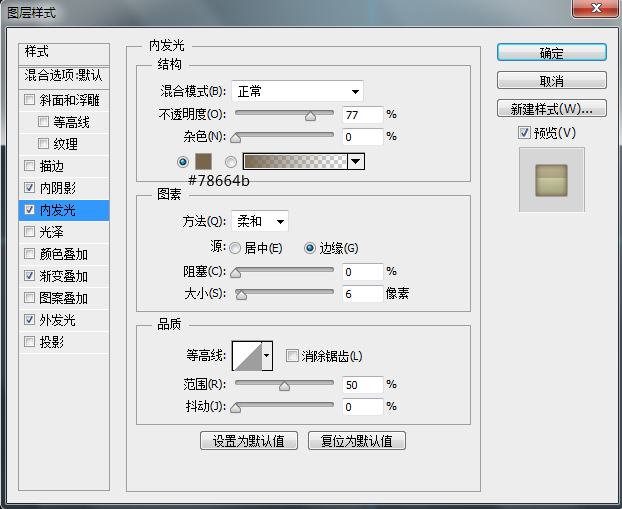The image size is (622, 509).
Task: Click the 范围 value field showing 50
Action: pos(363,385)
